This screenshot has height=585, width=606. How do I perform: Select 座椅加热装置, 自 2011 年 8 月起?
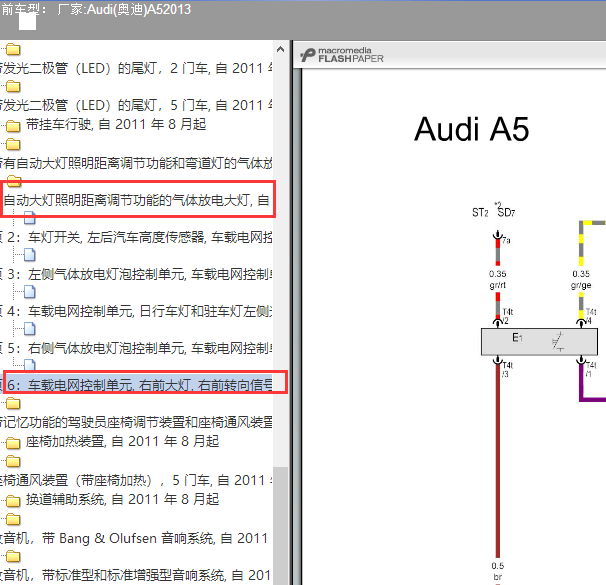tap(123, 441)
